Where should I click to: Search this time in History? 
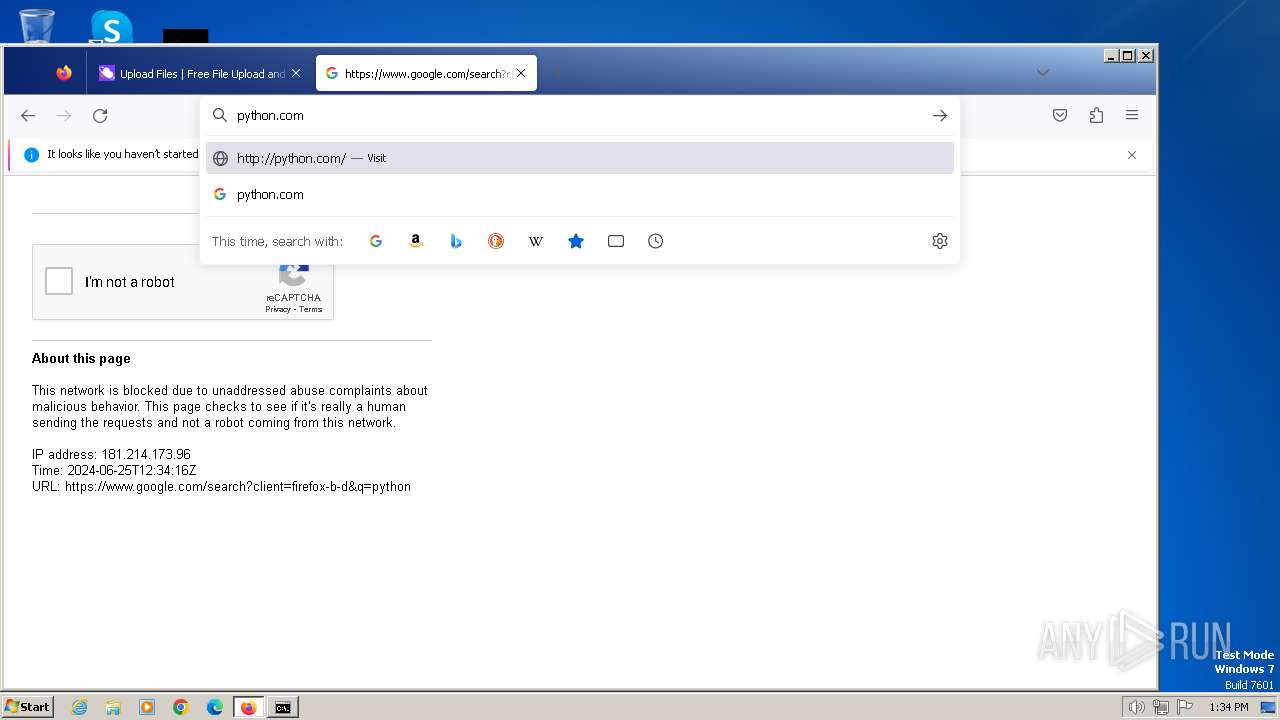point(656,241)
